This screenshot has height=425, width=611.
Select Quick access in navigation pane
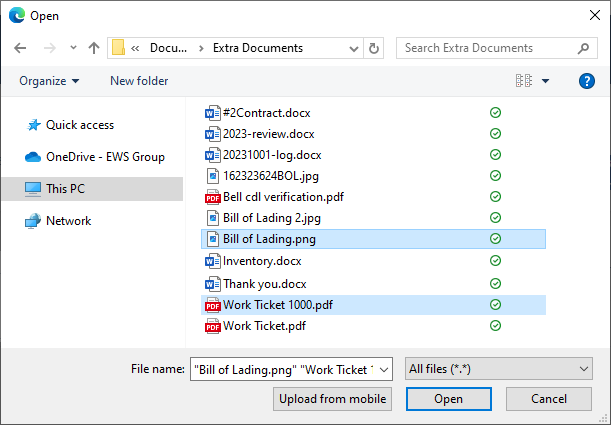(80, 125)
